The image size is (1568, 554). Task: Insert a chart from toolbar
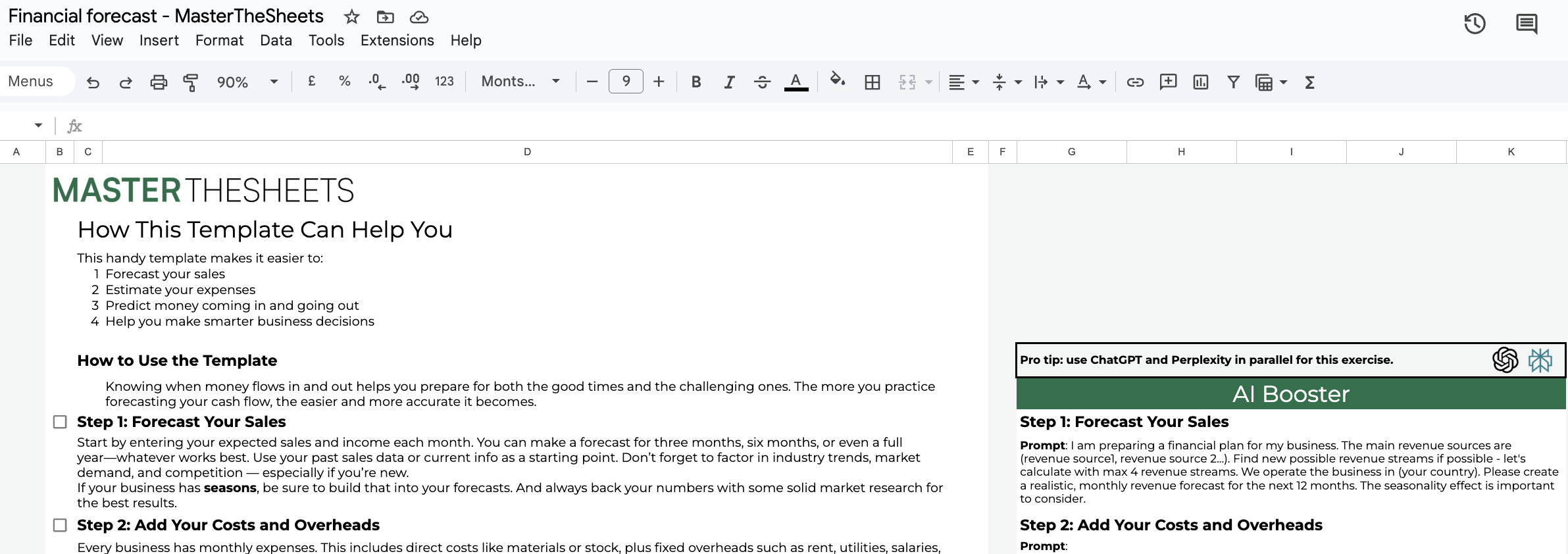1200,82
